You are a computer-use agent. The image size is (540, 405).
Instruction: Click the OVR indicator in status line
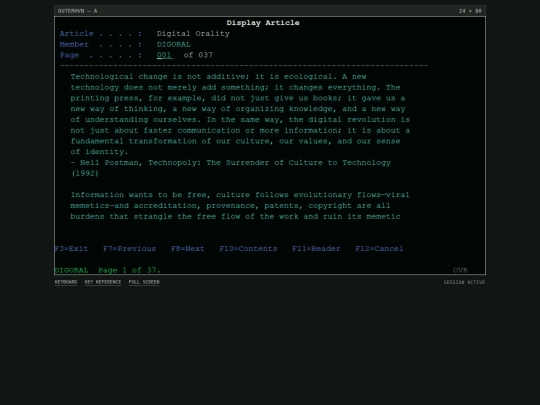coord(460,270)
